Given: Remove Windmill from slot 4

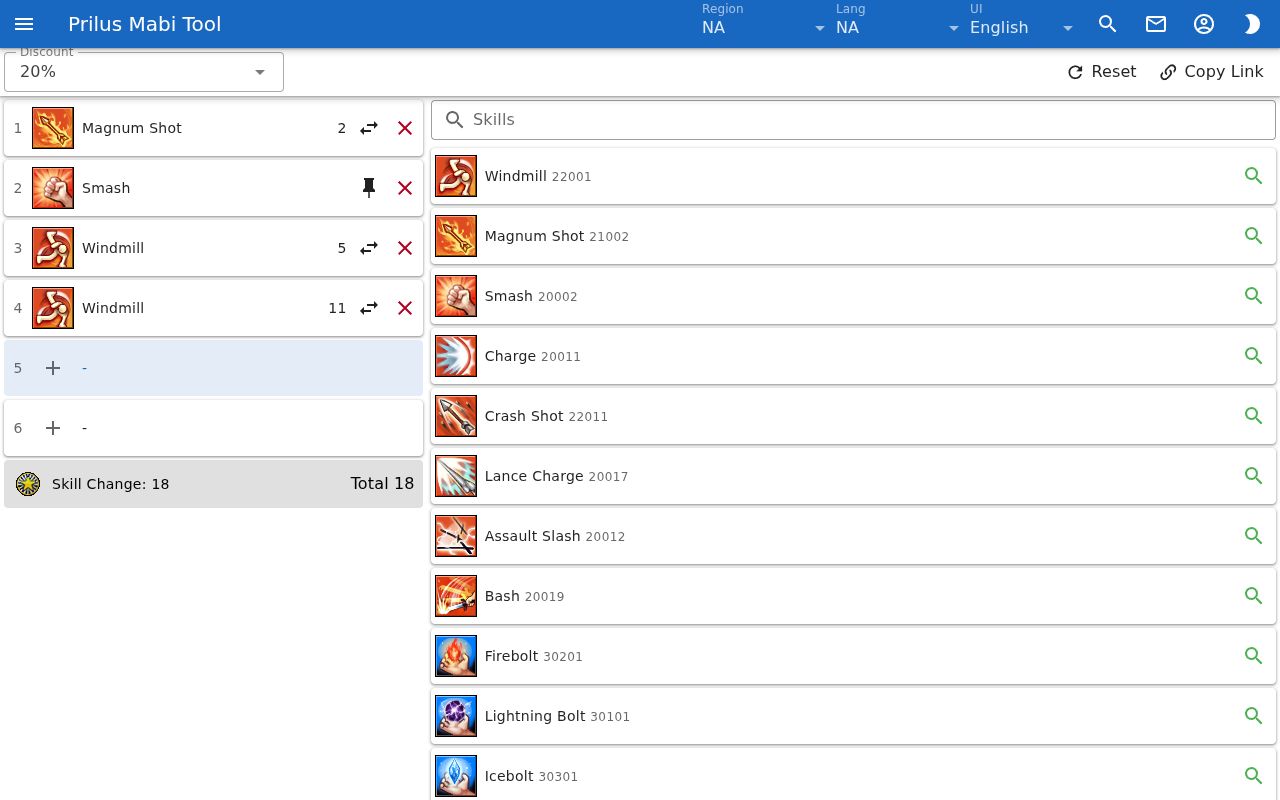Looking at the screenshot, I should pyautogui.click(x=405, y=308).
